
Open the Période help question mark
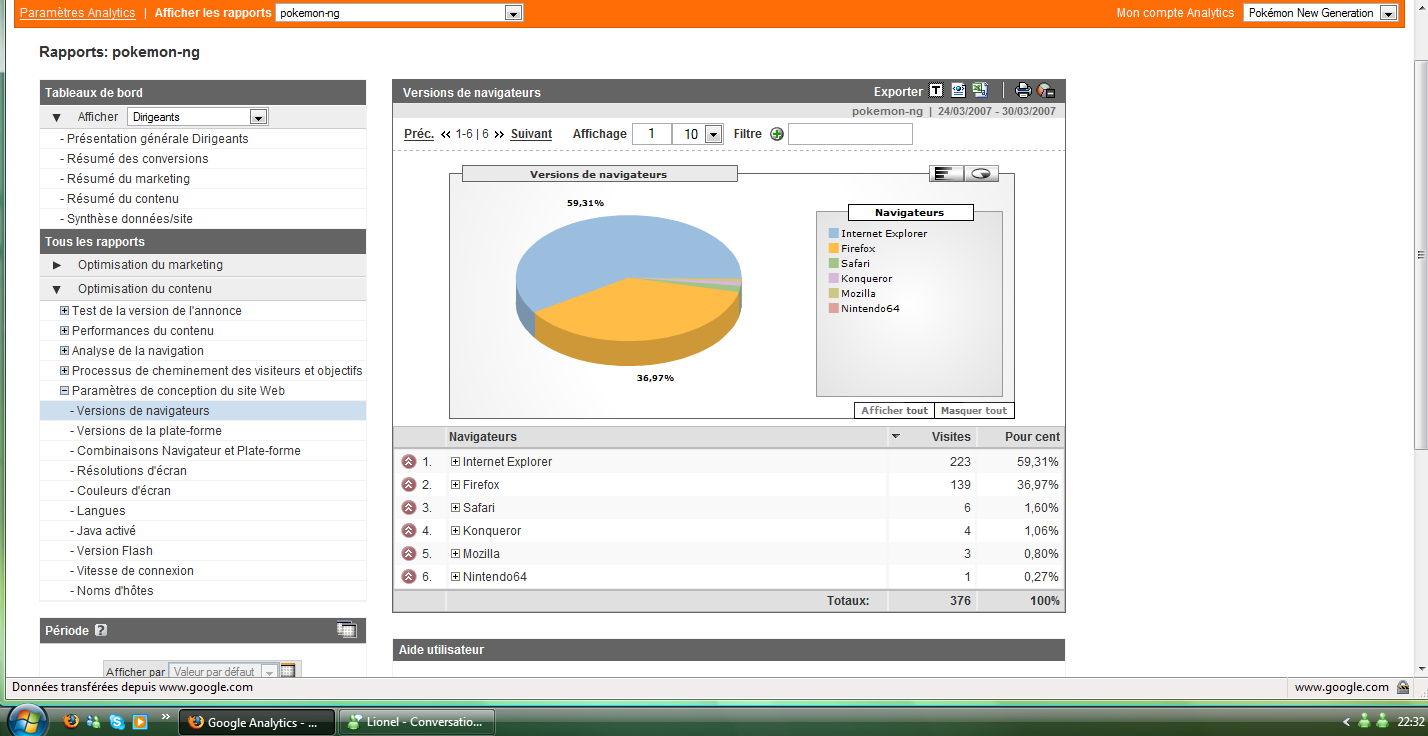[x=101, y=631]
